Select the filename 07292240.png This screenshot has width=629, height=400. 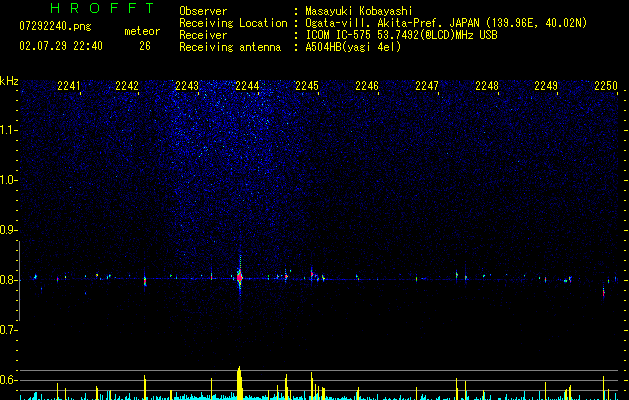[55, 26]
